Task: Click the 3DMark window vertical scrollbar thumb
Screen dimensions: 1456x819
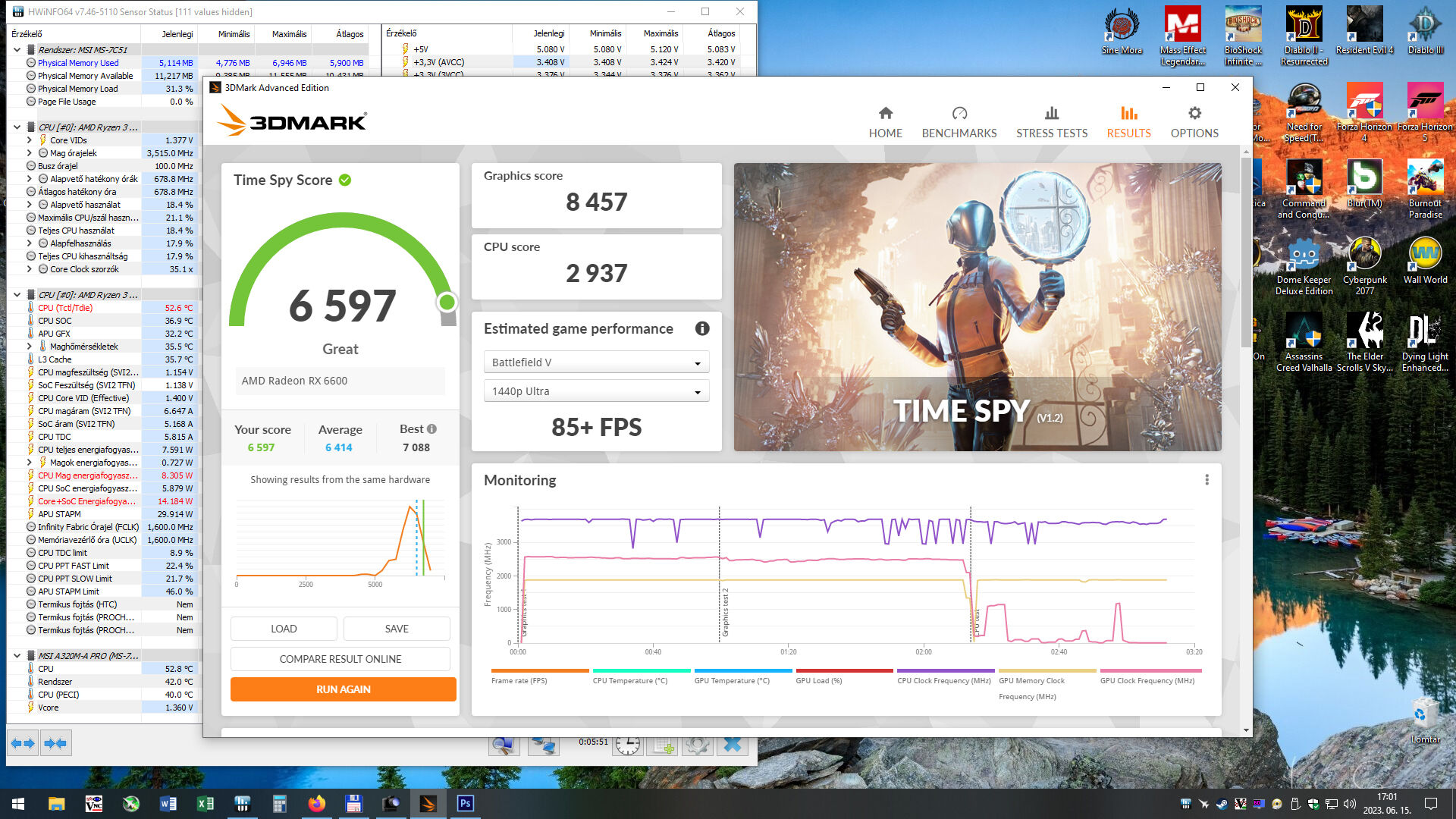Action: pyautogui.click(x=1246, y=254)
